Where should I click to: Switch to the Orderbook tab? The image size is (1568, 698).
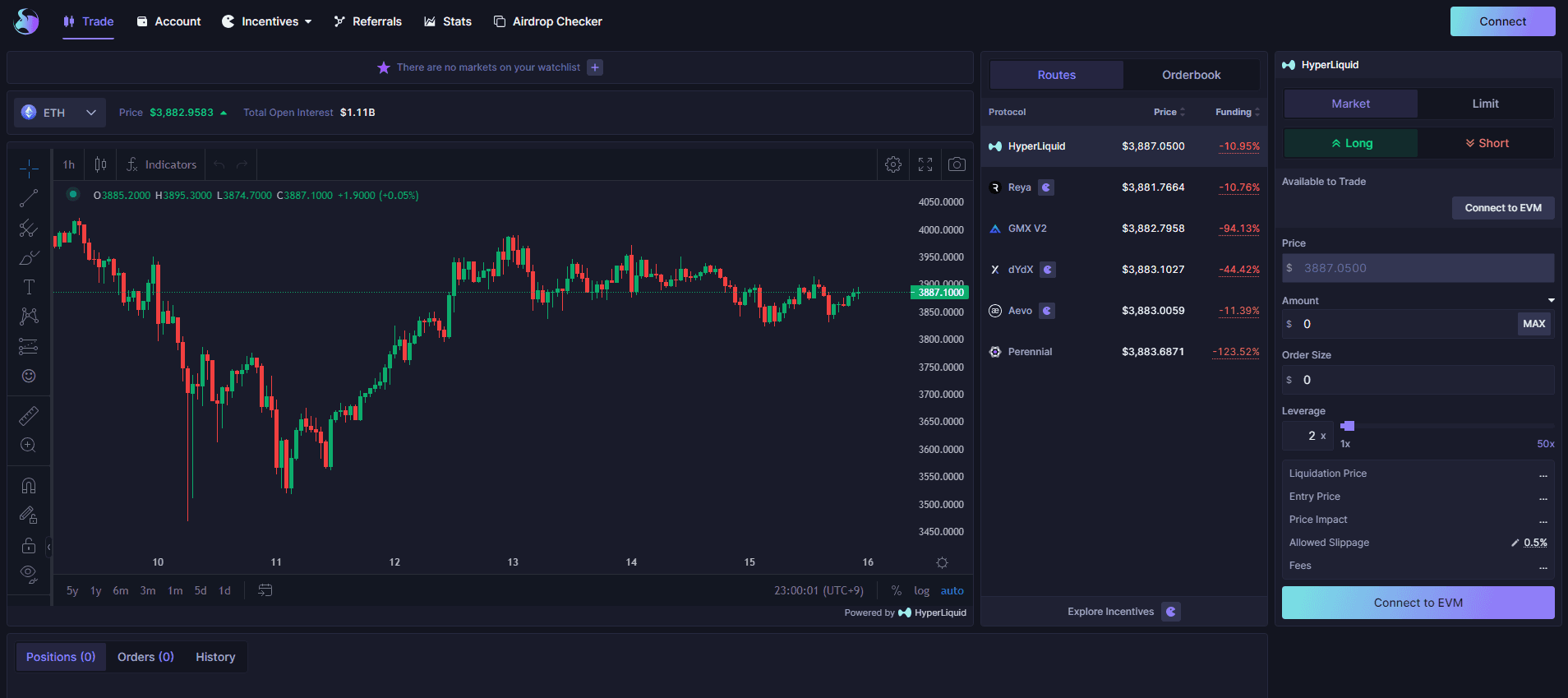1191,75
